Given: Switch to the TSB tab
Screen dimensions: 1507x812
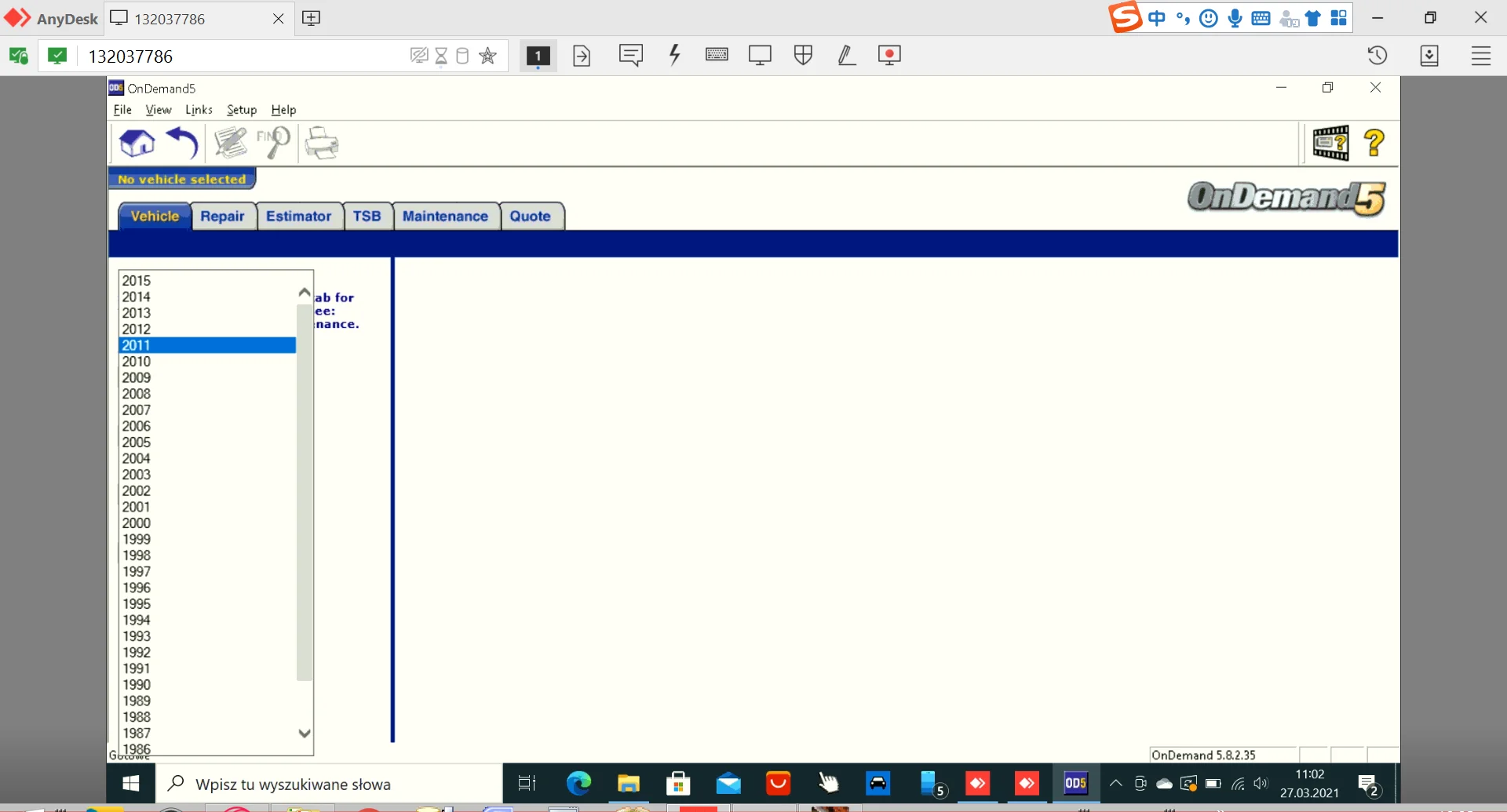Looking at the screenshot, I should [x=367, y=217].
